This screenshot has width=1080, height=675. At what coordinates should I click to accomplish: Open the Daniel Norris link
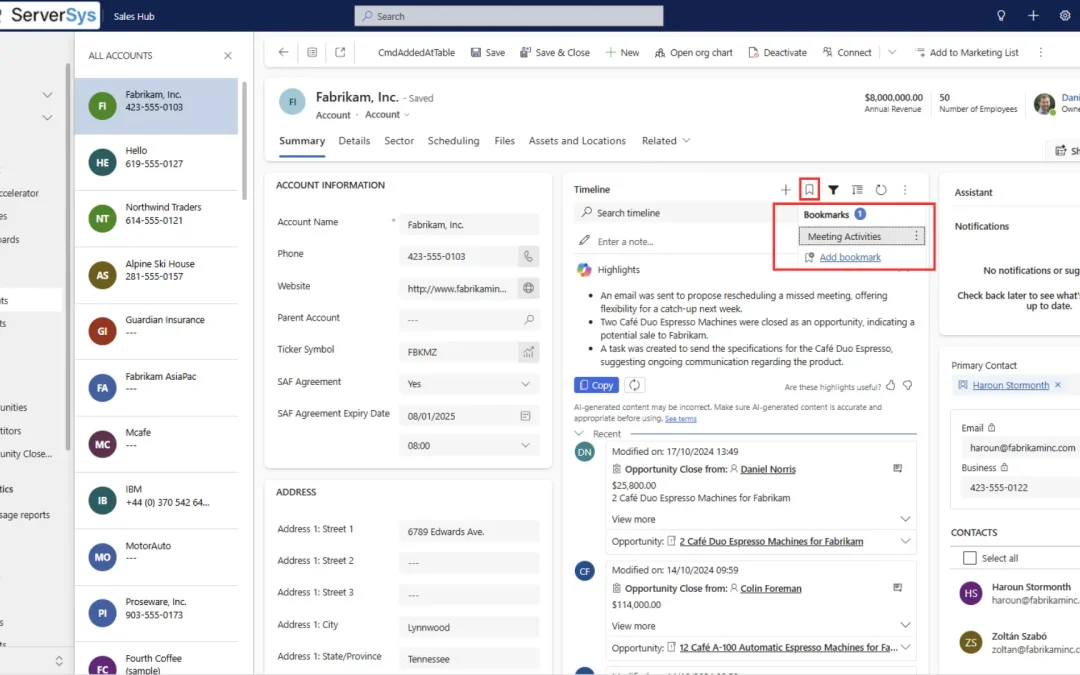768,469
